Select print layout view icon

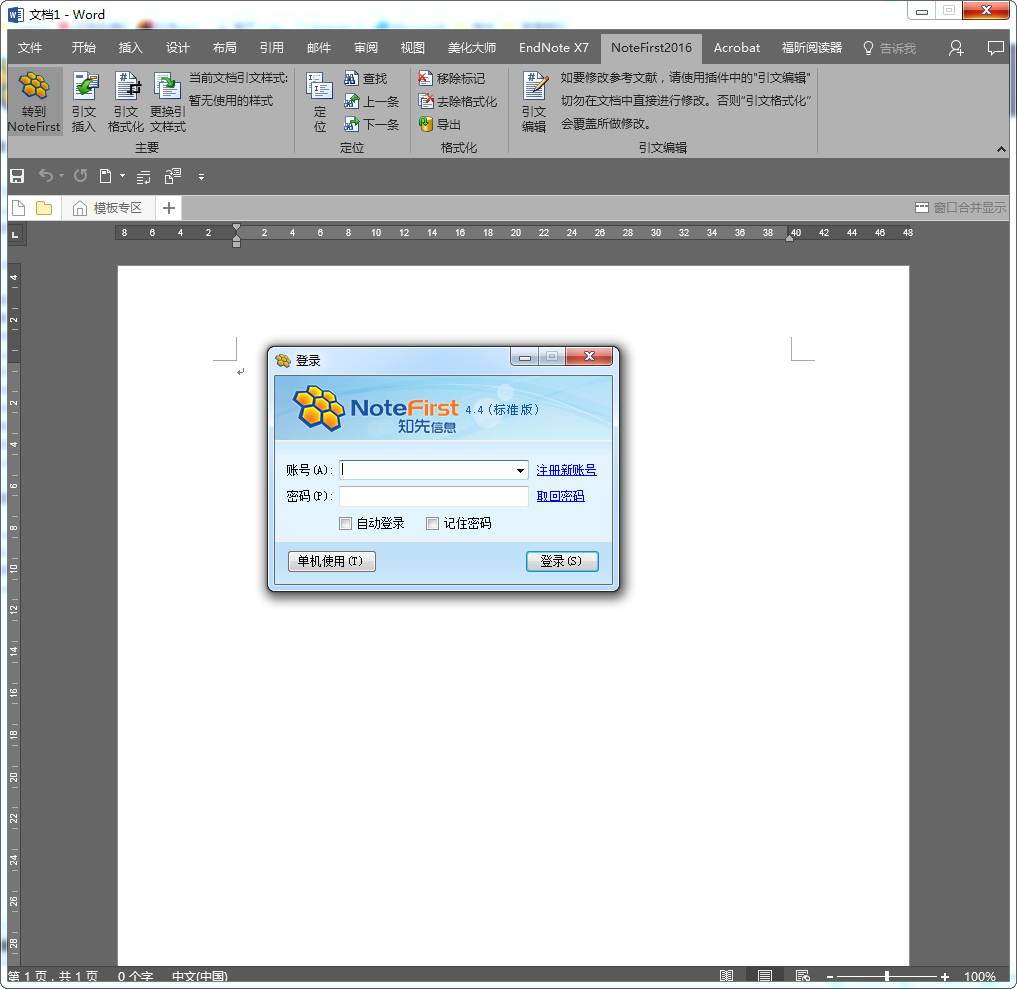tap(765, 976)
